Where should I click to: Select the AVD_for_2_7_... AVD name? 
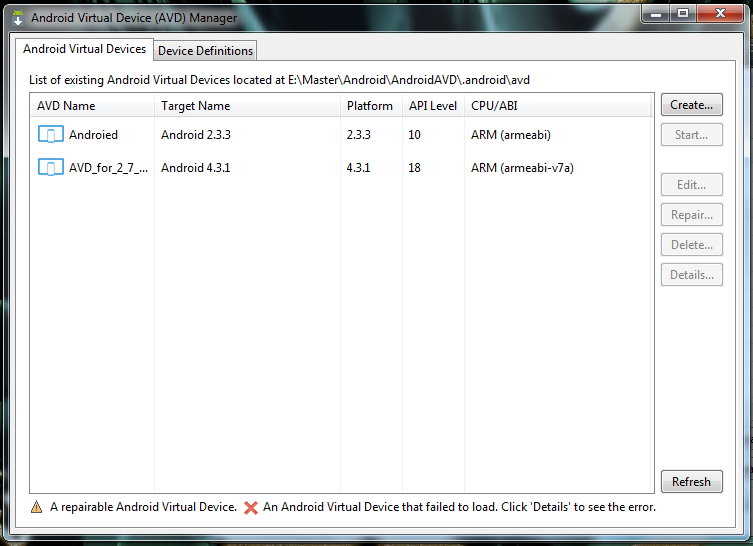coord(109,168)
